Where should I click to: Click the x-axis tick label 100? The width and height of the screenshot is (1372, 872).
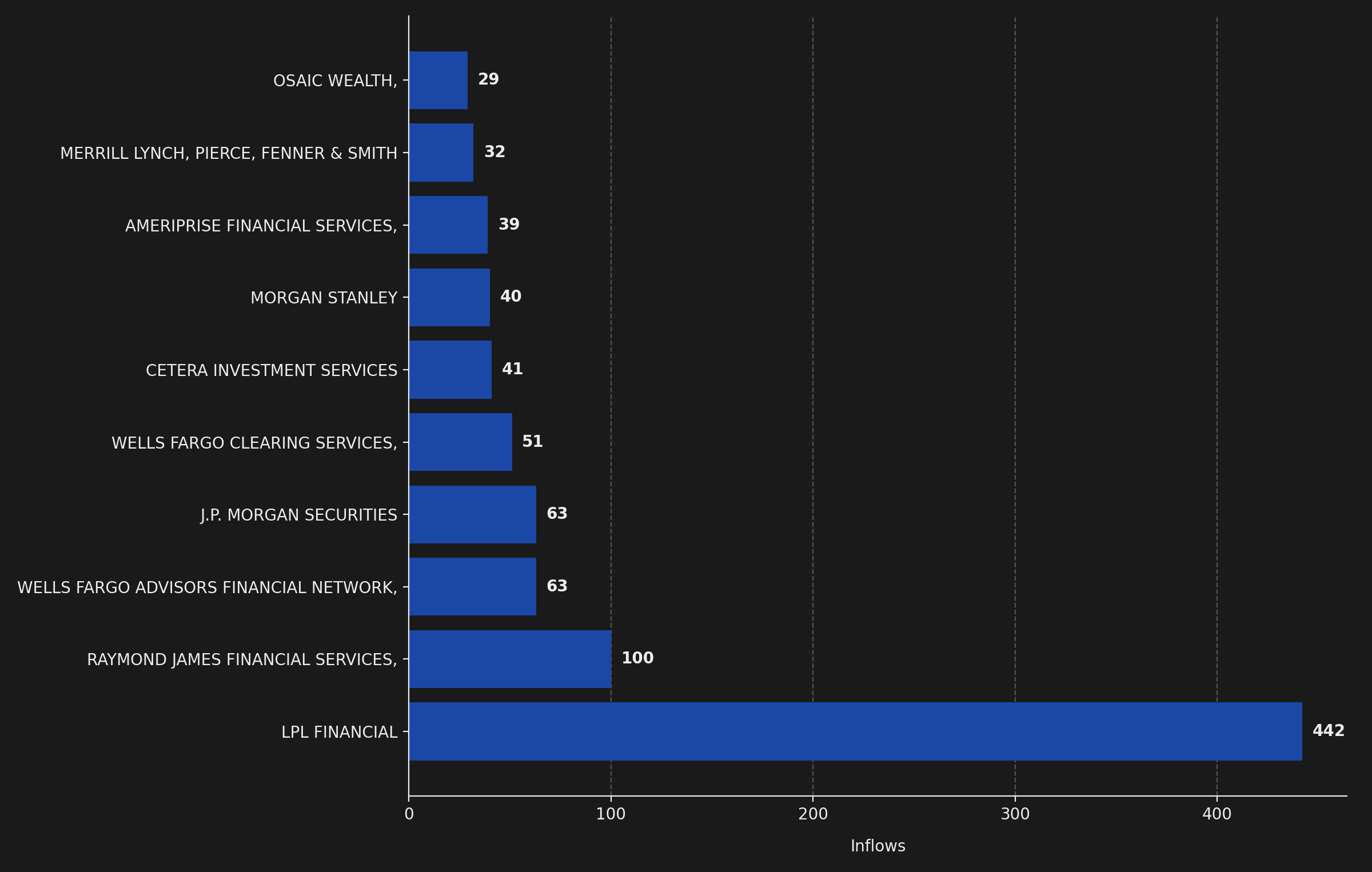click(x=611, y=814)
